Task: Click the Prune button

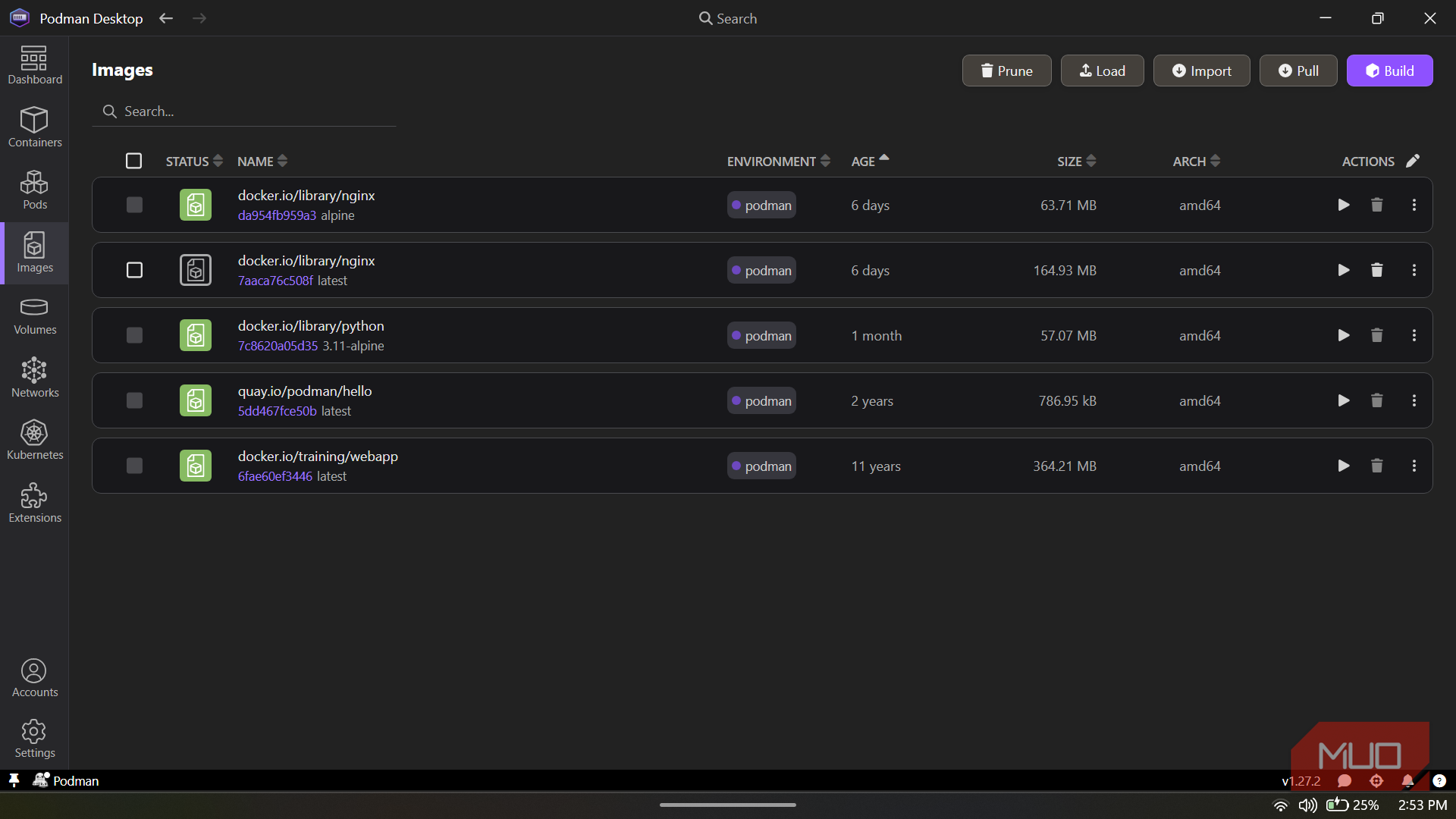Action: coord(1006,71)
